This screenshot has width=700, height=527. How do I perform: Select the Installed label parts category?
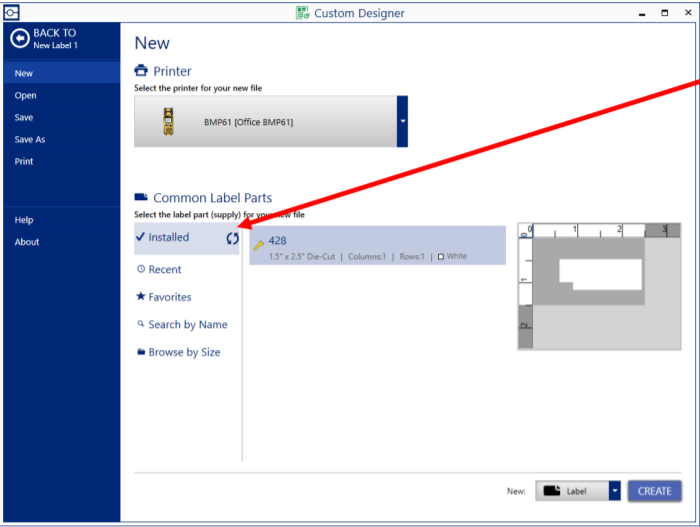point(170,238)
